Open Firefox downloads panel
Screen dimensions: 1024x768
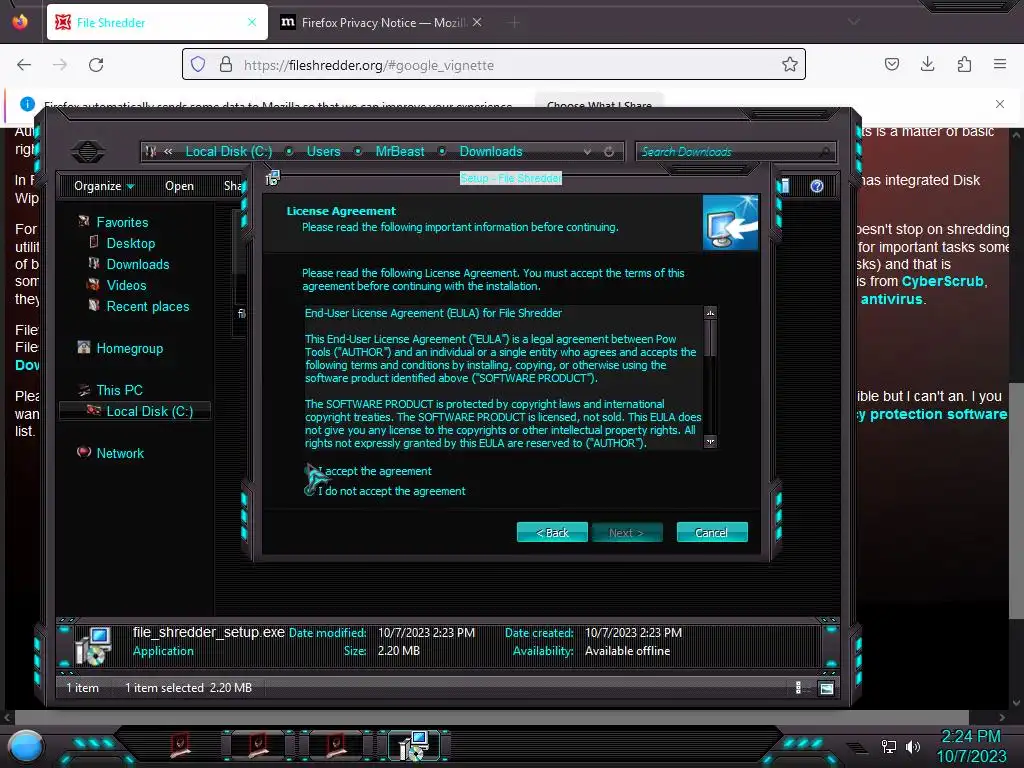click(927, 64)
